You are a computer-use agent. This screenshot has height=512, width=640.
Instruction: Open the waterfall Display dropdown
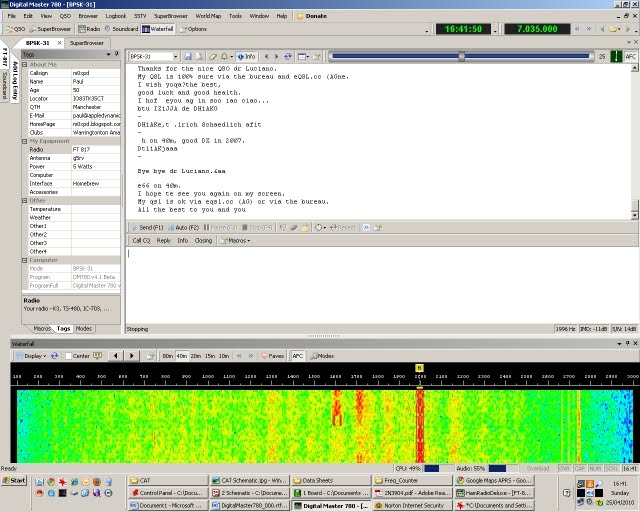pyautogui.click(x=31, y=356)
